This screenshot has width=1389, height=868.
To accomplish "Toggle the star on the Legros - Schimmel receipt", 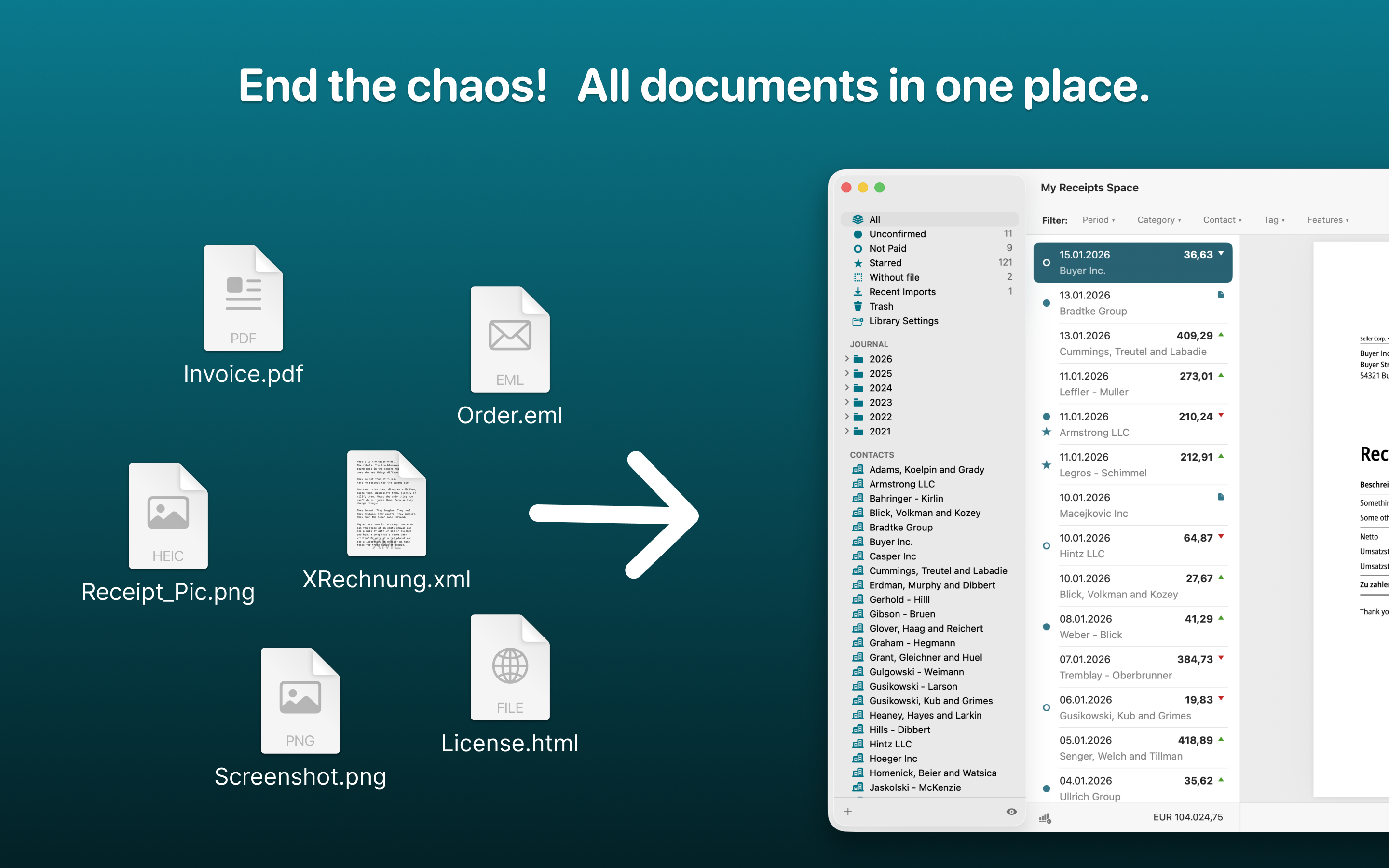I will click(x=1047, y=465).
